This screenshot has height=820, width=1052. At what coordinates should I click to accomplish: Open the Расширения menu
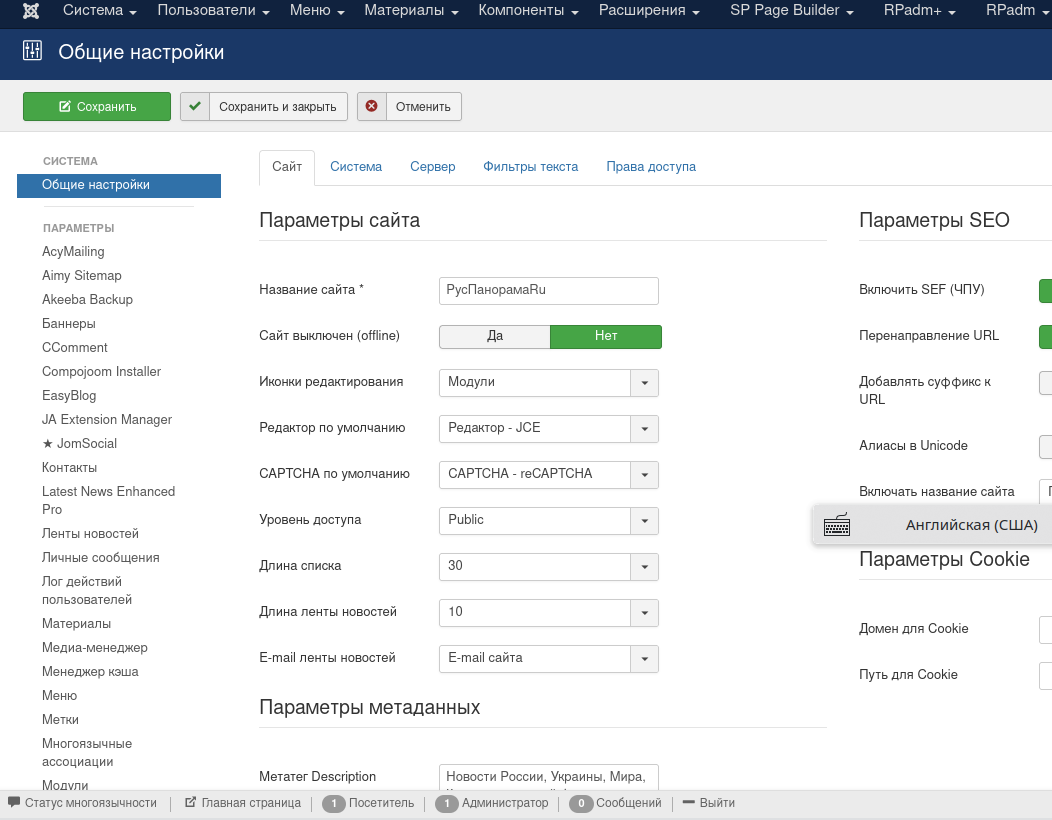(x=643, y=11)
